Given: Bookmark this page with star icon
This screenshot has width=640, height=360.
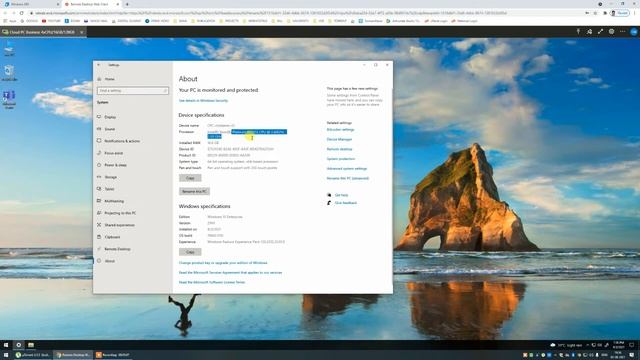Looking at the screenshot, I should [595, 13].
